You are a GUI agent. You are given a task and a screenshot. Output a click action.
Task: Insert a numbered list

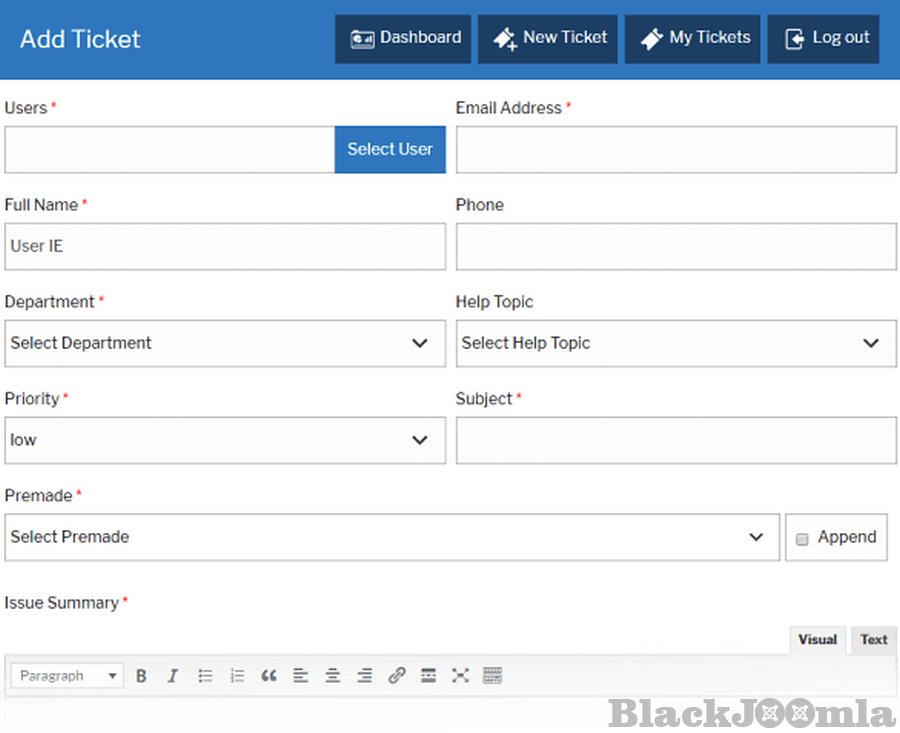tap(237, 676)
